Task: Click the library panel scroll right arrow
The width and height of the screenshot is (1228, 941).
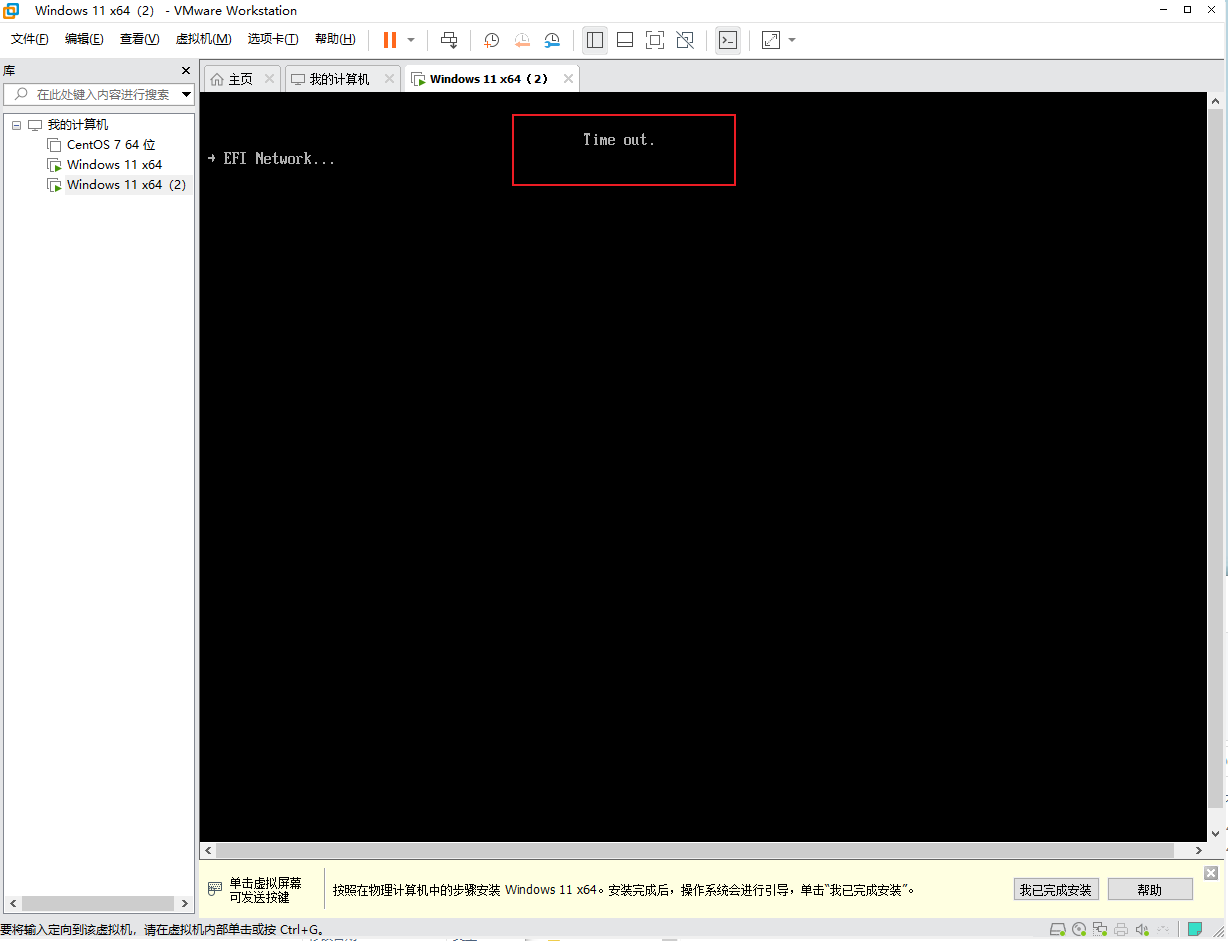Action: [185, 903]
